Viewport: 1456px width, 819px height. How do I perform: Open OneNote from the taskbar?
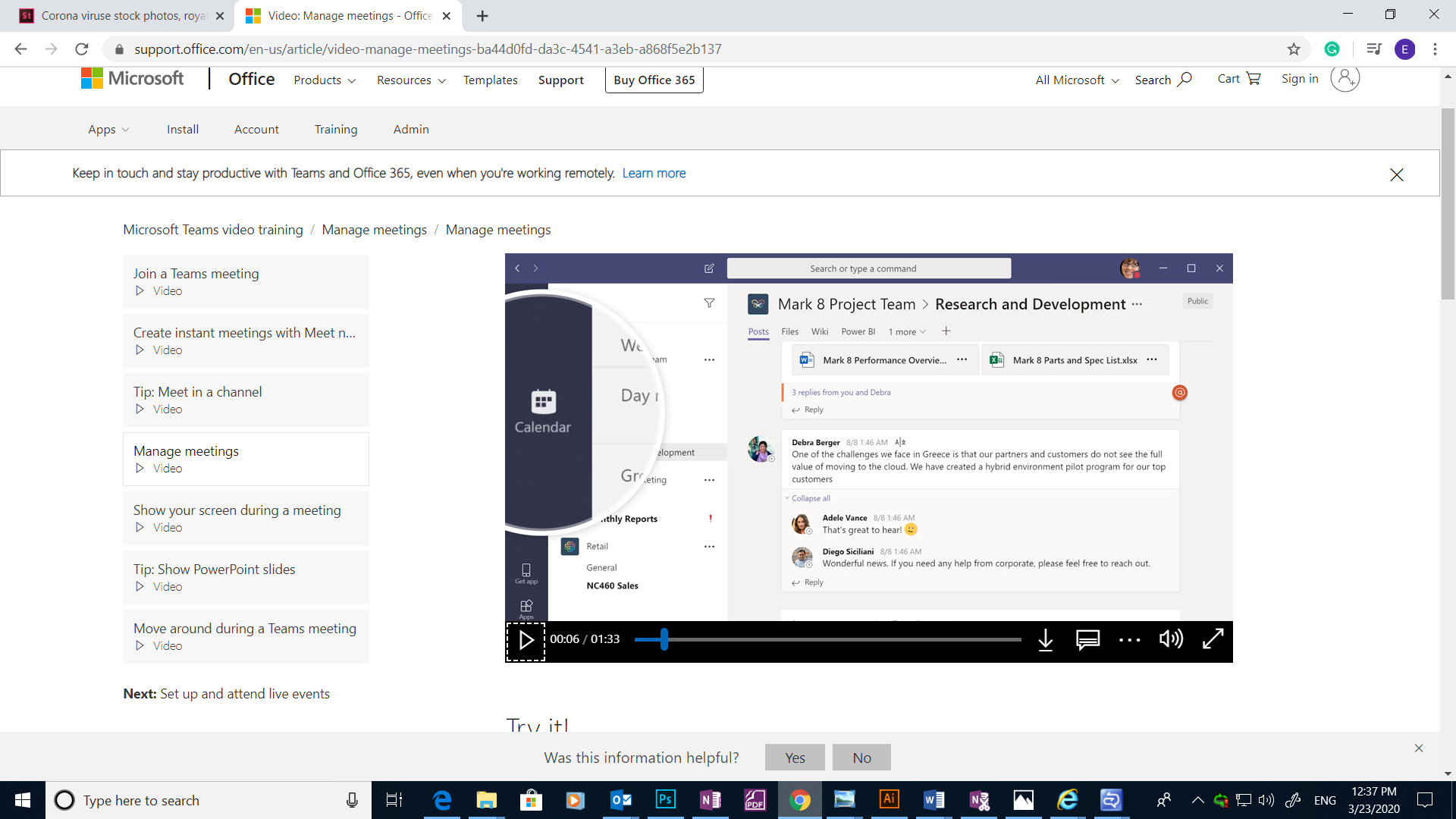tap(710, 800)
